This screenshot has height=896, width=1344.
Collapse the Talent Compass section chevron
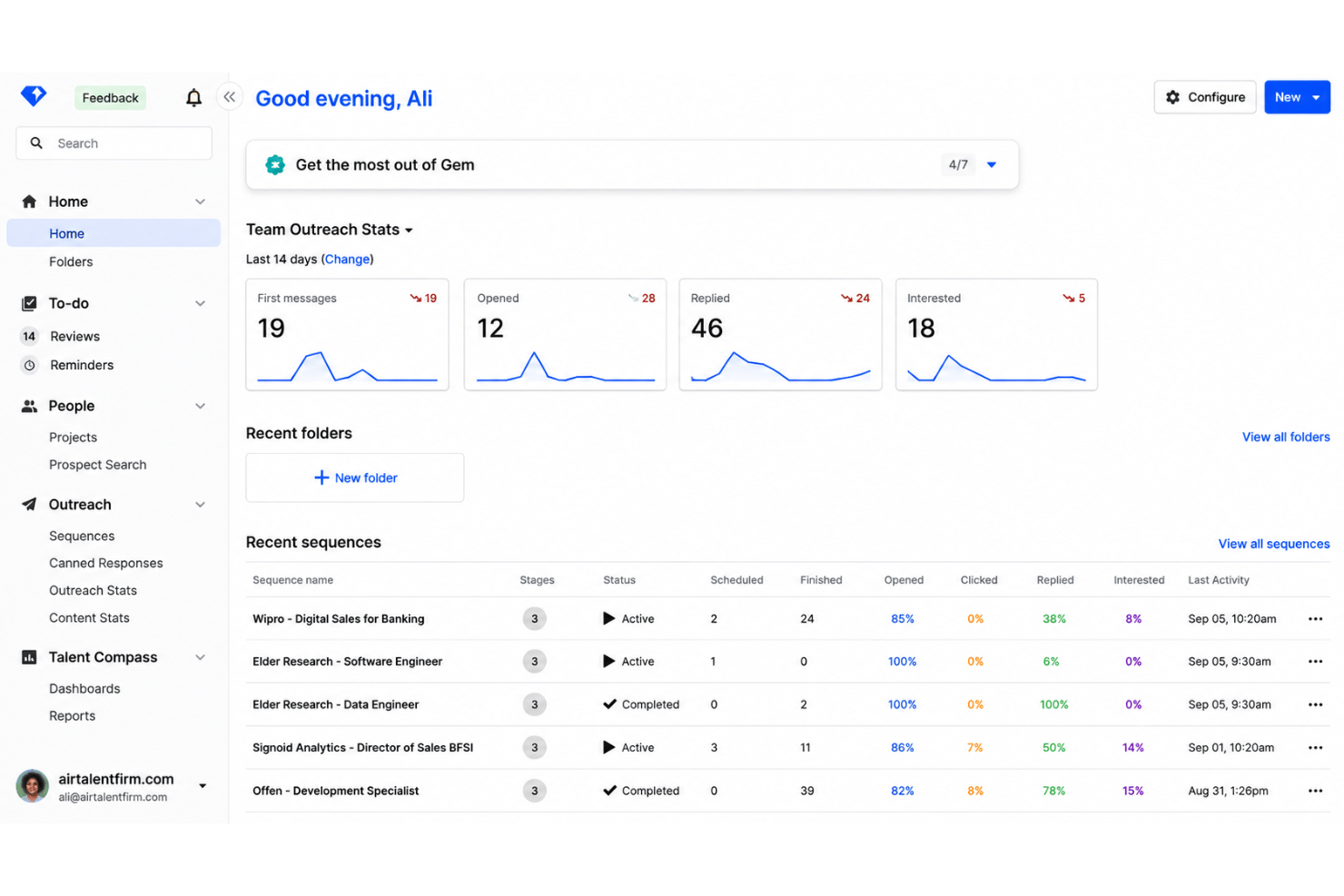pyautogui.click(x=200, y=657)
